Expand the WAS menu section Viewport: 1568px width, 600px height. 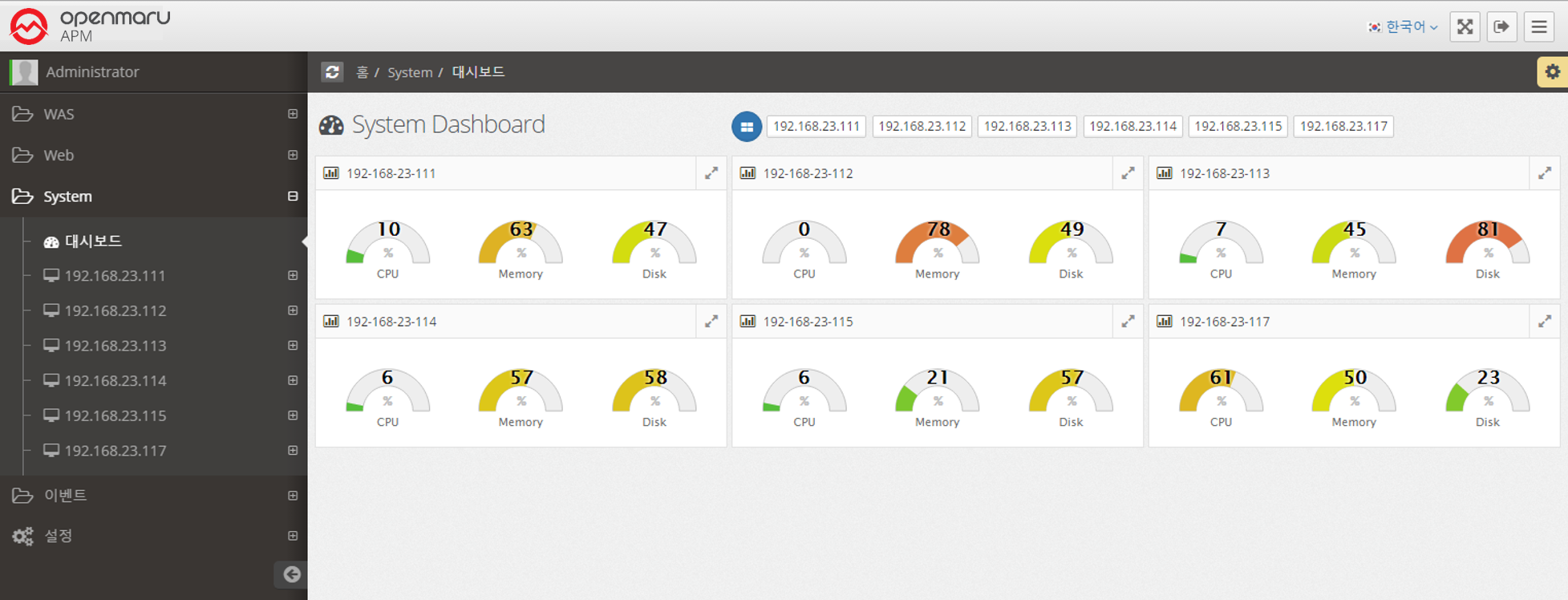click(x=59, y=114)
